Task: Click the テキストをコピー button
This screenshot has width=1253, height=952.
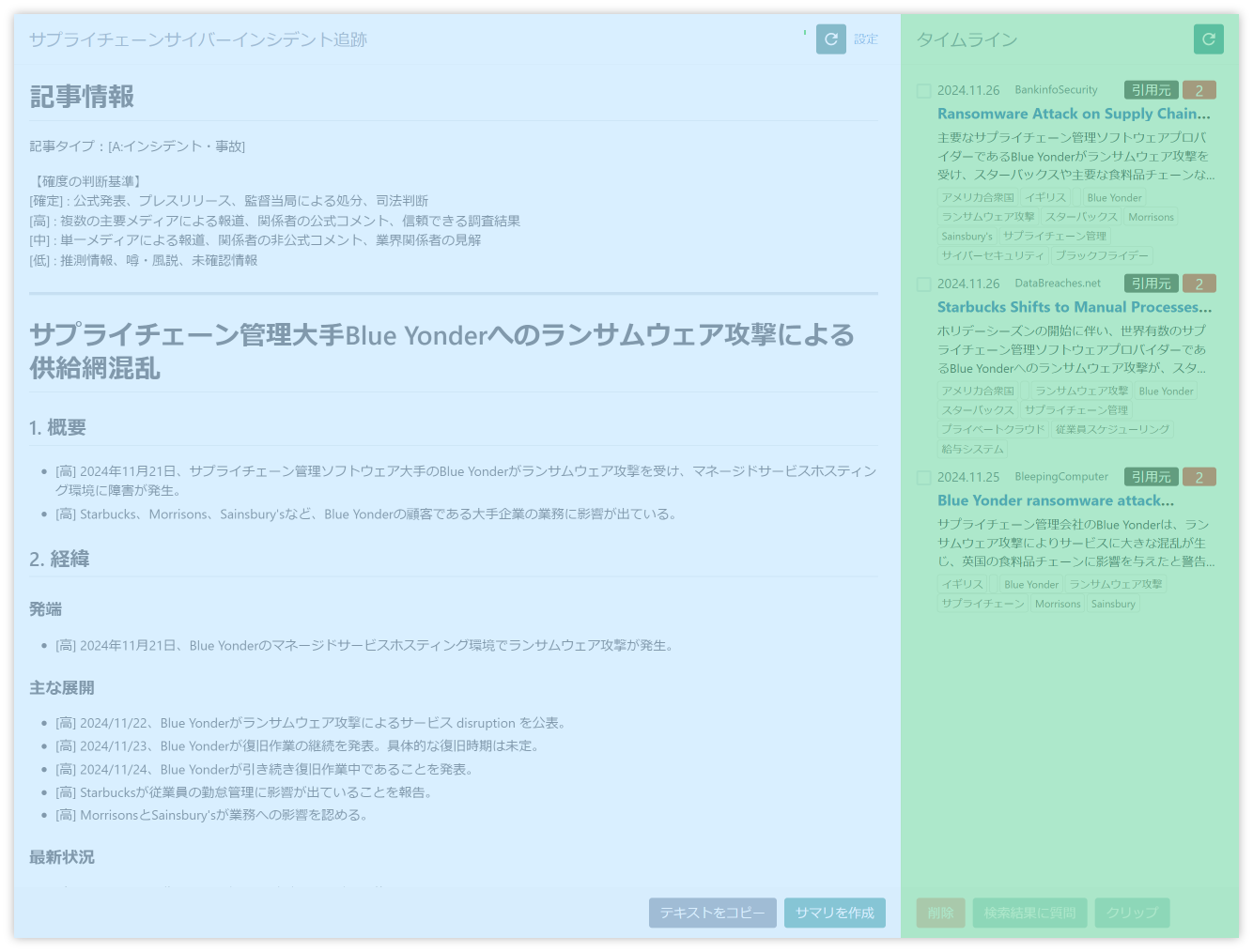Action: (712, 913)
